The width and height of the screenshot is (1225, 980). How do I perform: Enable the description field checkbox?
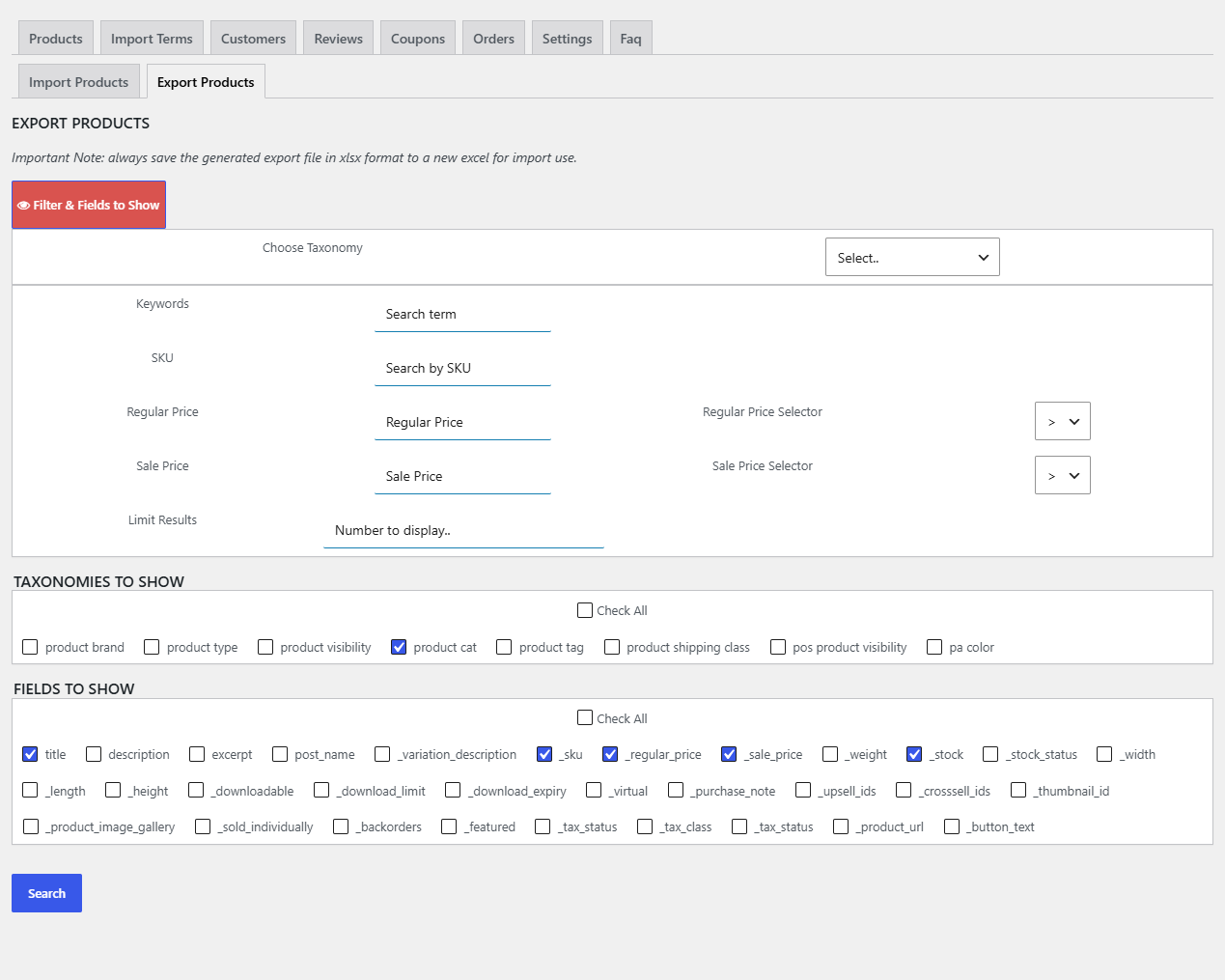point(94,754)
